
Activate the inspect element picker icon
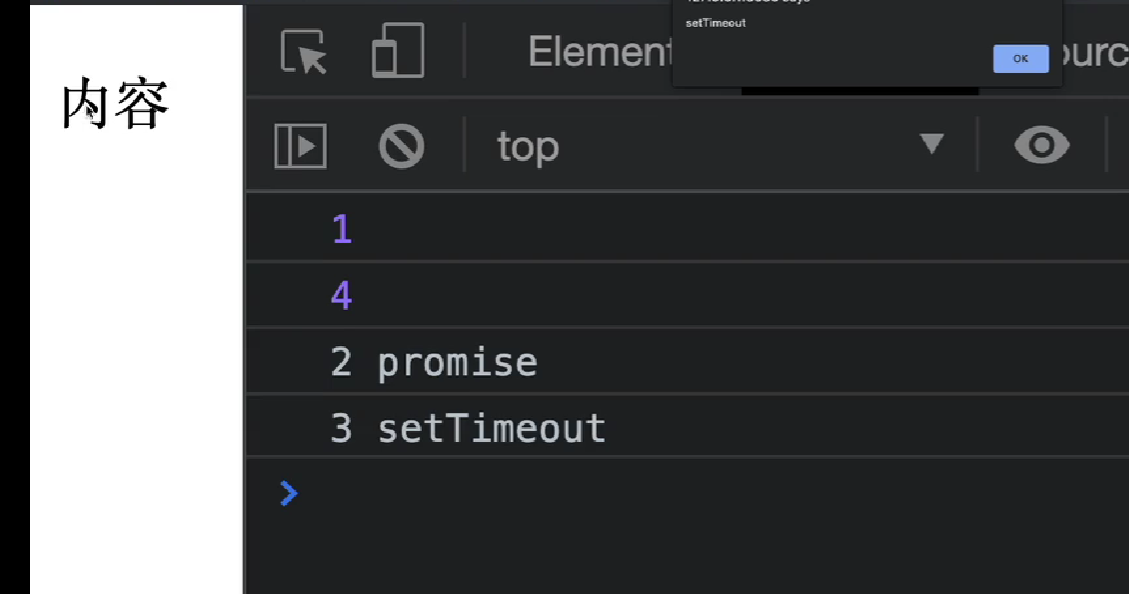(x=303, y=51)
